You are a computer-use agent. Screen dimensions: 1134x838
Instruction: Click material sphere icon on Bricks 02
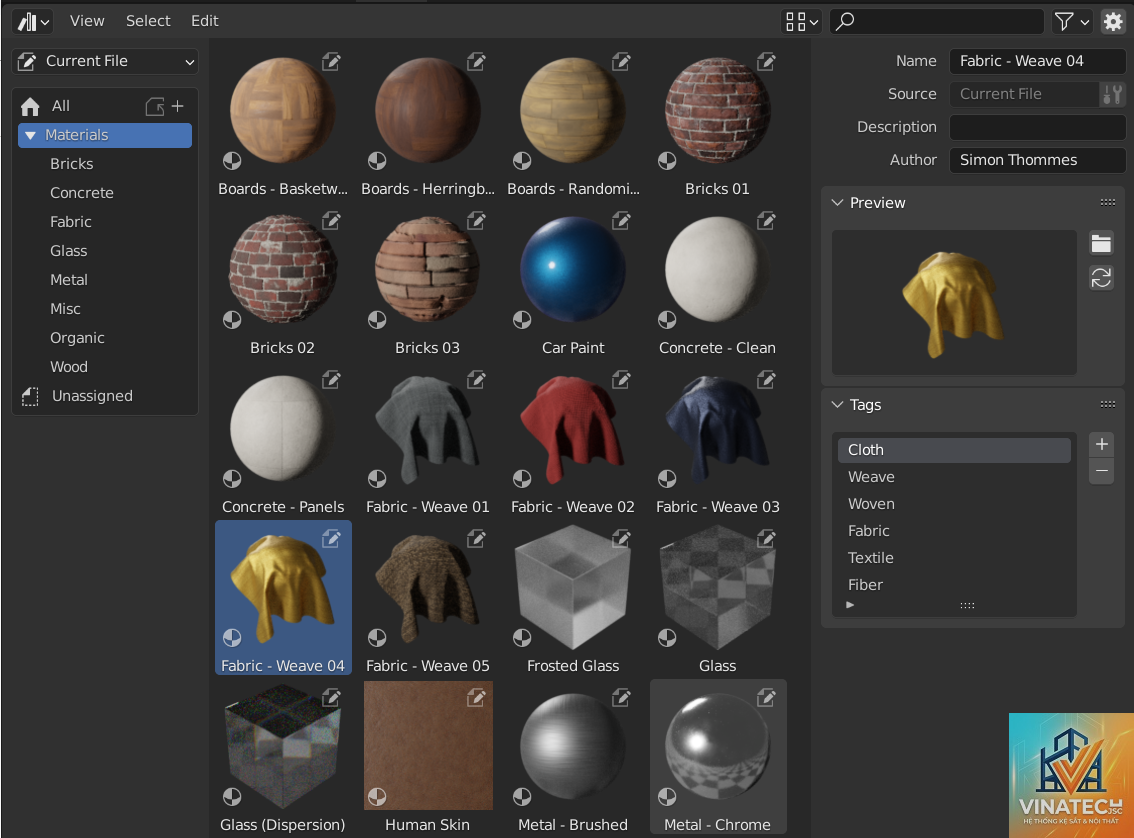[232, 320]
